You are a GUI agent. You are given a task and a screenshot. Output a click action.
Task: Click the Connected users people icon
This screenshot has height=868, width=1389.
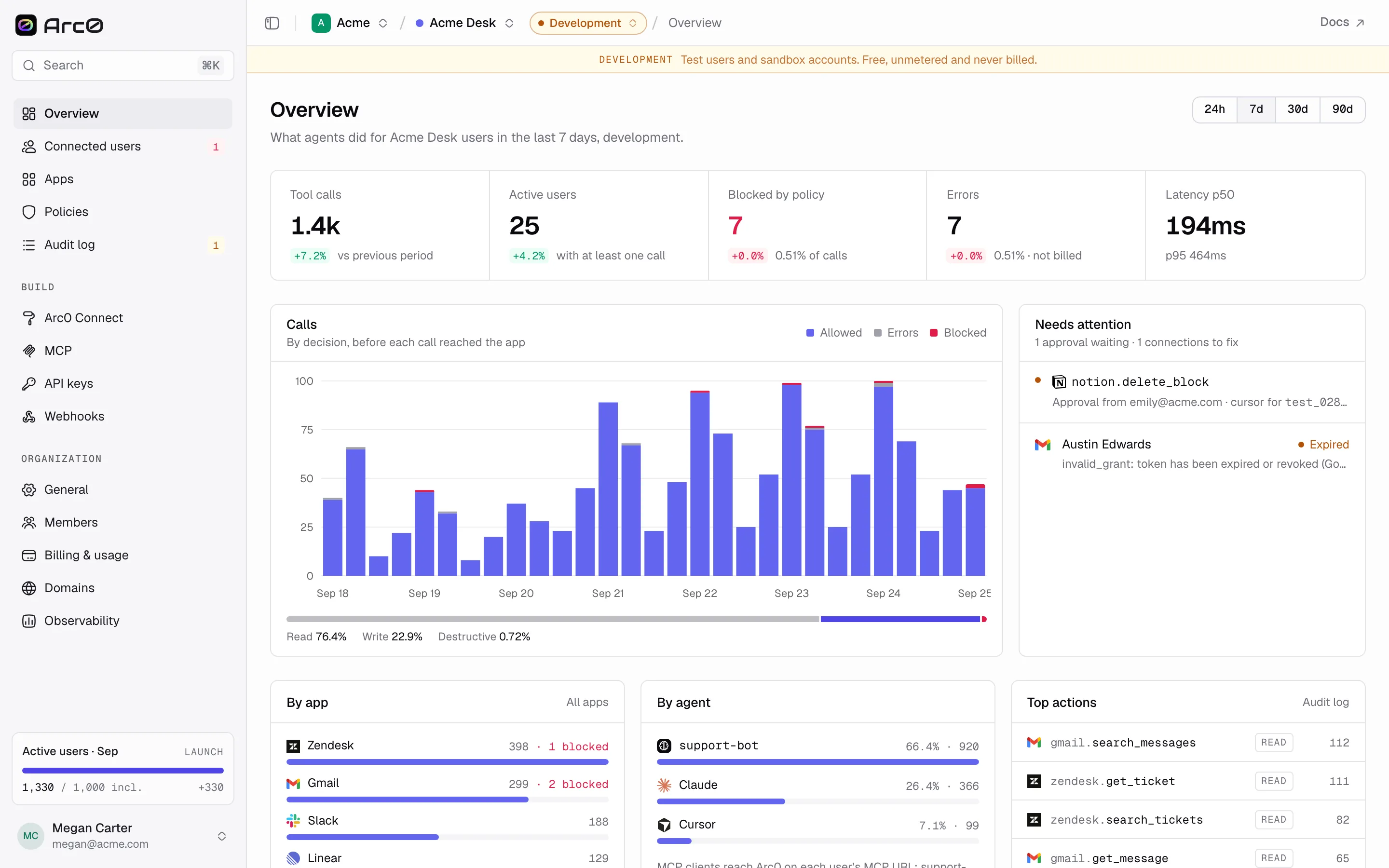coord(29,147)
